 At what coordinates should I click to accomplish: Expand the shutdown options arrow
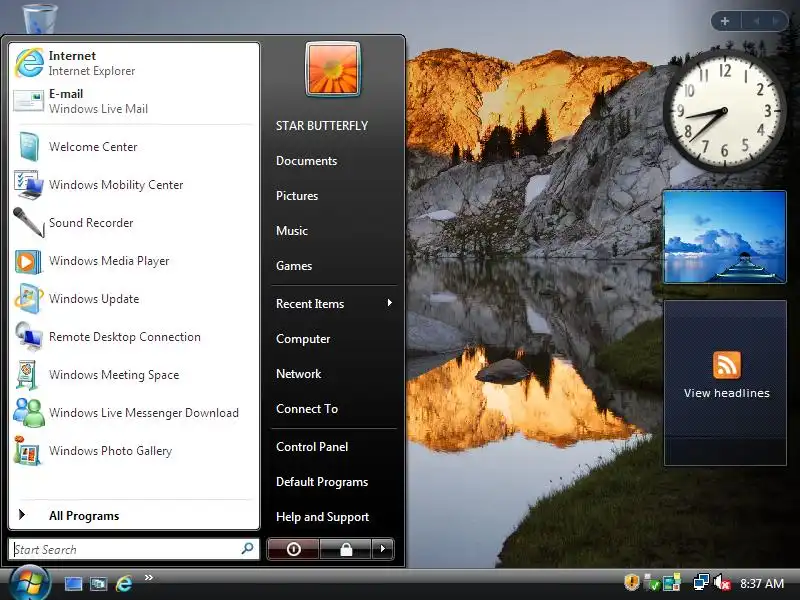point(383,549)
